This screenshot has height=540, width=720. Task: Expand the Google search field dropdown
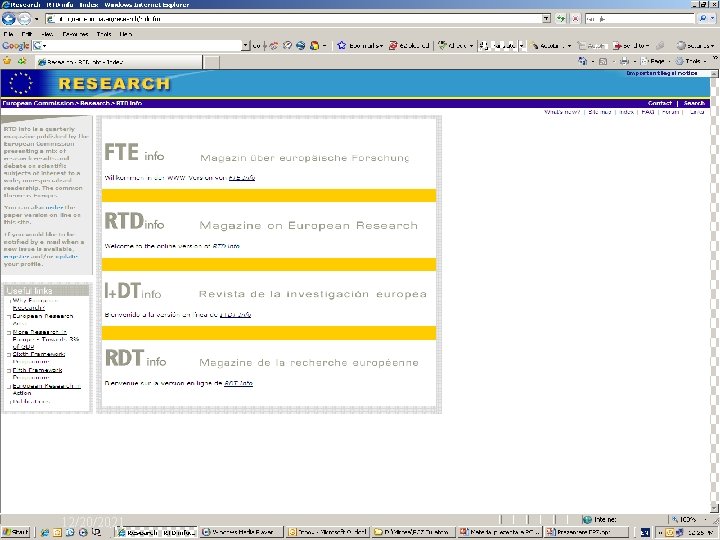(246, 45)
